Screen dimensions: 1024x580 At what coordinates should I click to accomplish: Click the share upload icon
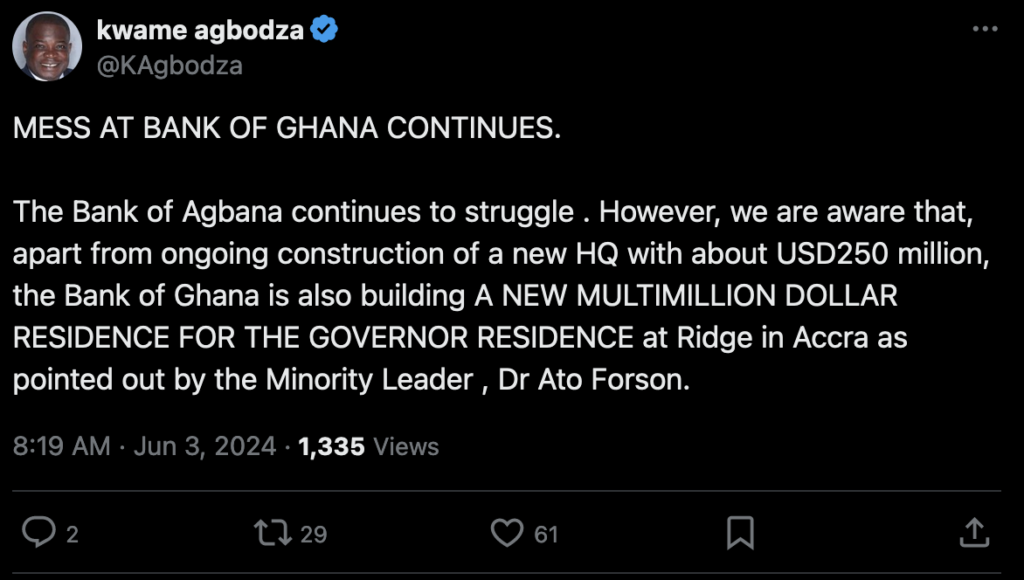click(974, 532)
